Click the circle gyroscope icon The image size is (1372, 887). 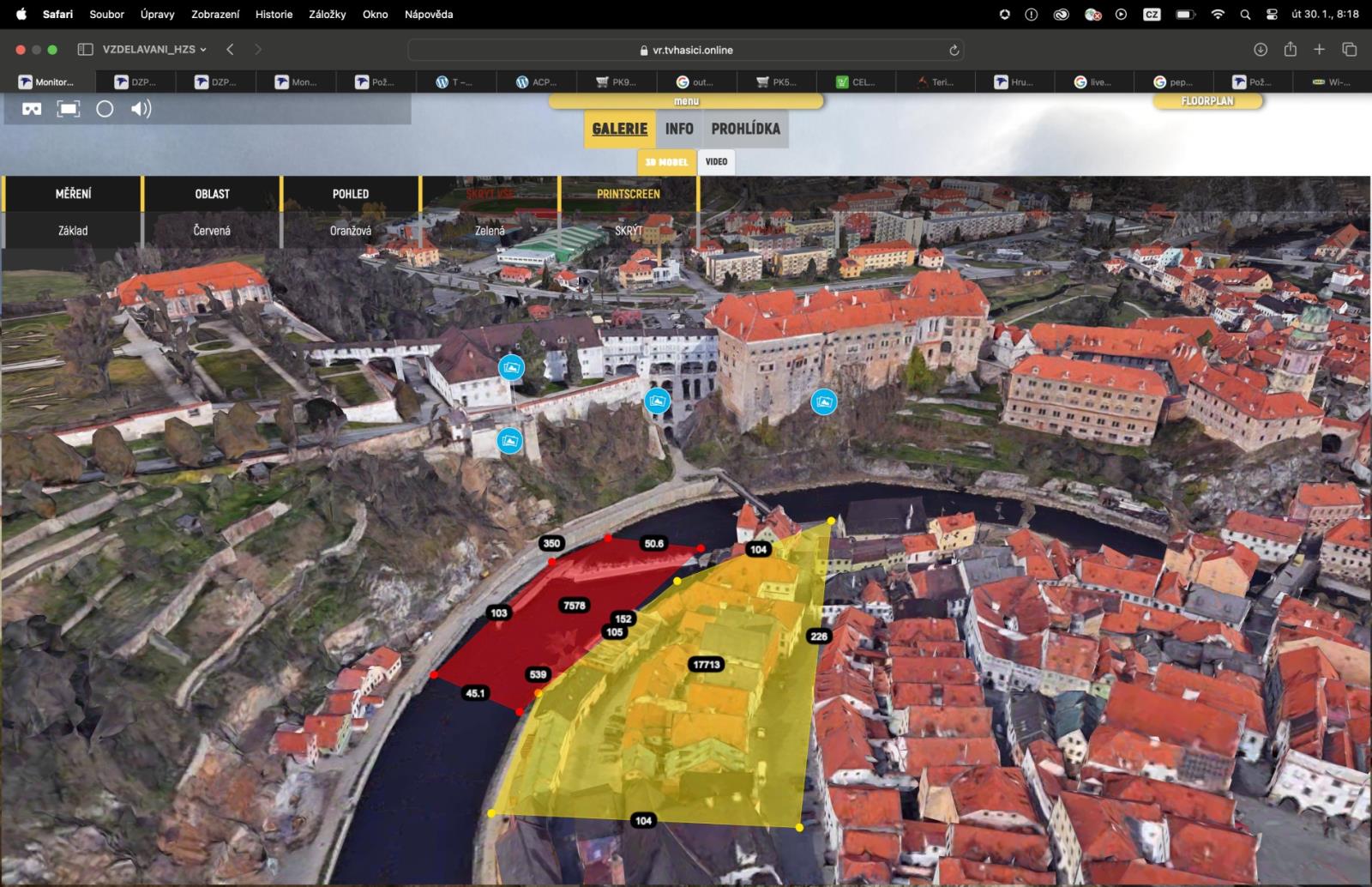click(x=105, y=109)
